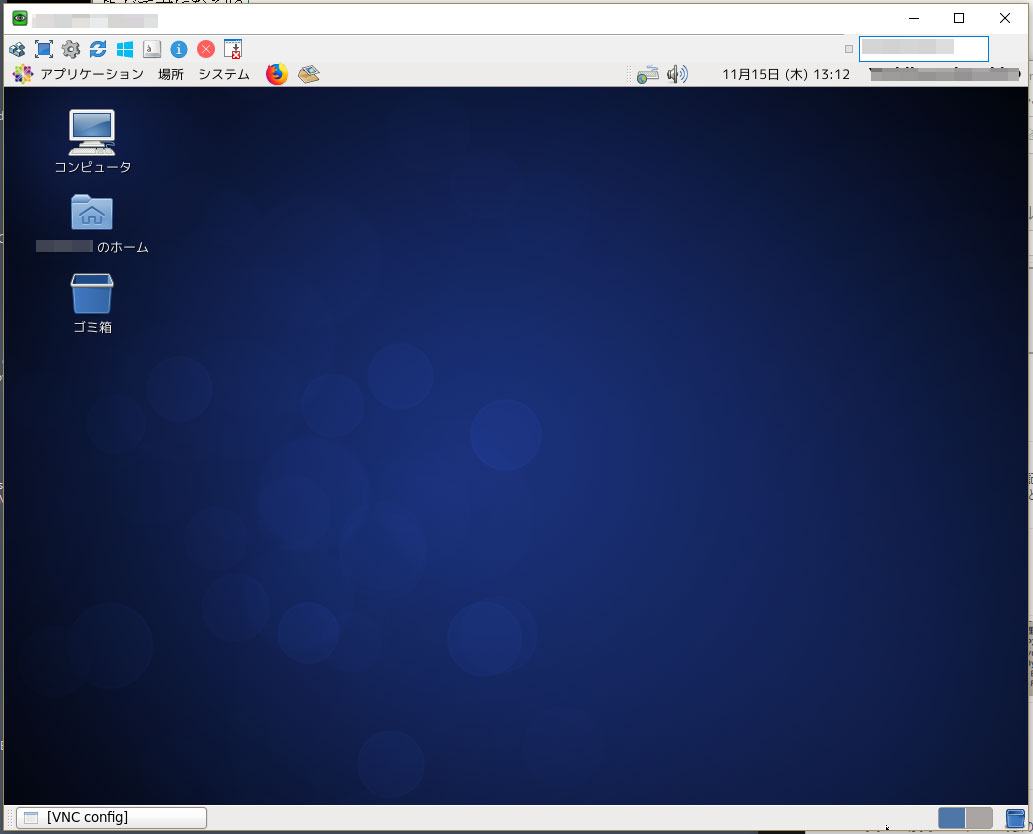Click the package icon beside Firefox

(309, 74)
